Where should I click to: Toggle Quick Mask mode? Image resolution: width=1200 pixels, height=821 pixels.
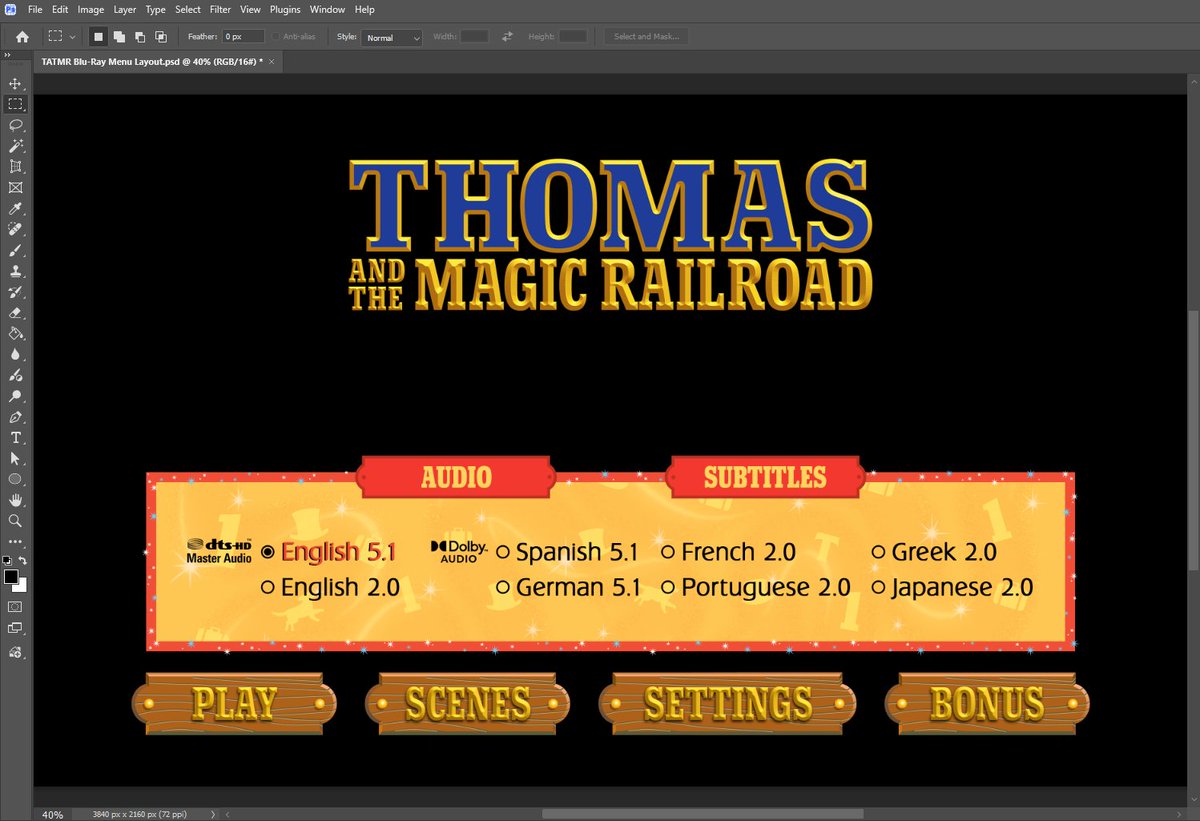coord(15,606)
